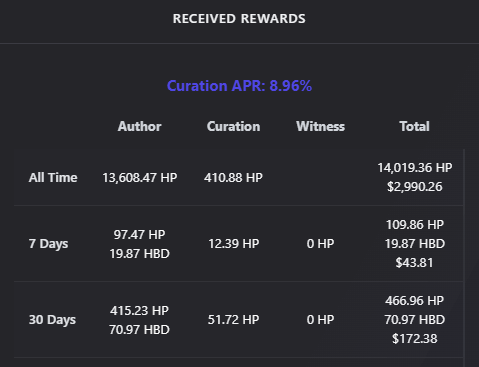Select the 30 Days row label
This screenshot has height=367, width=479.
coord(52,320)
